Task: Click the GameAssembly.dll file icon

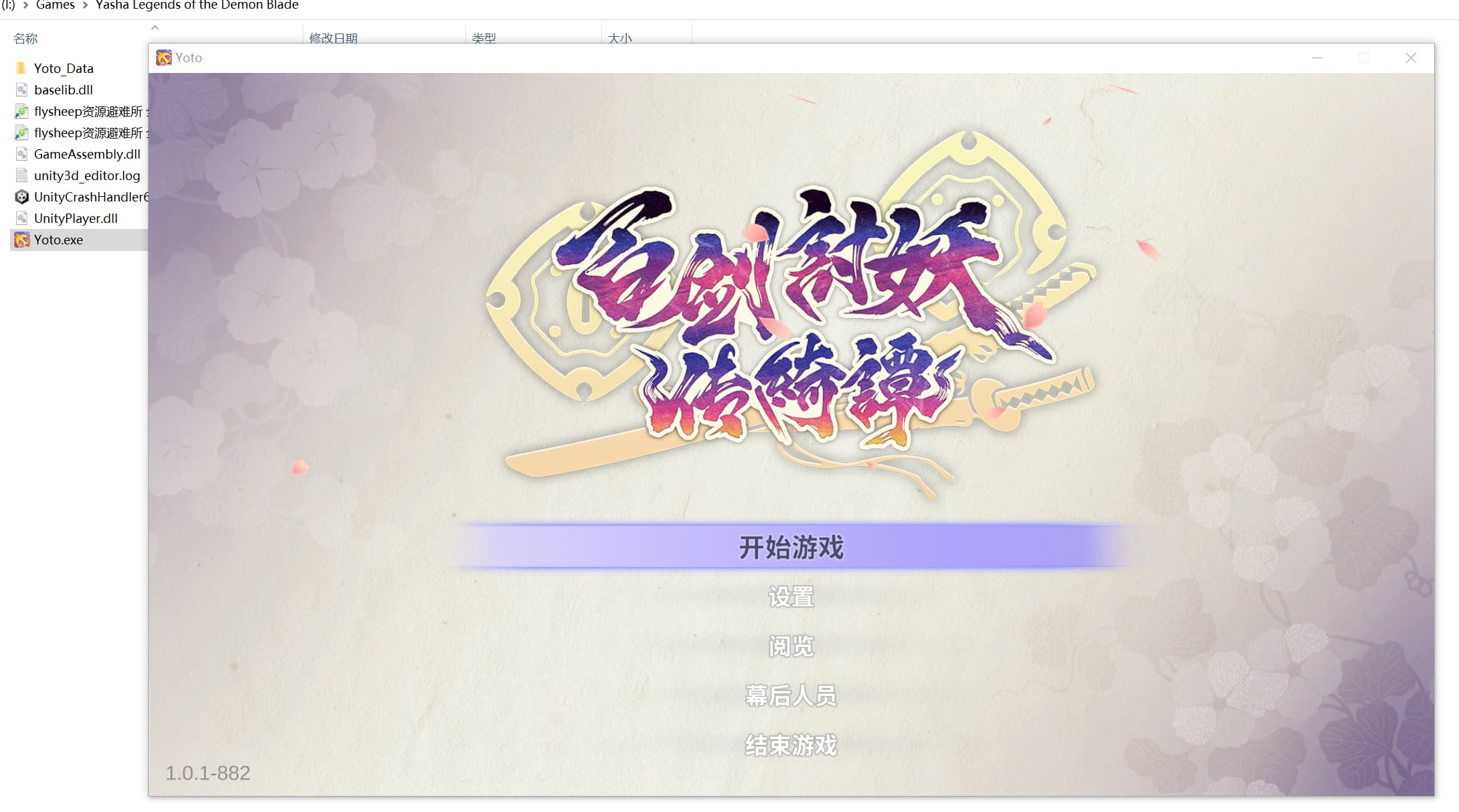Action: click(21, 154)
